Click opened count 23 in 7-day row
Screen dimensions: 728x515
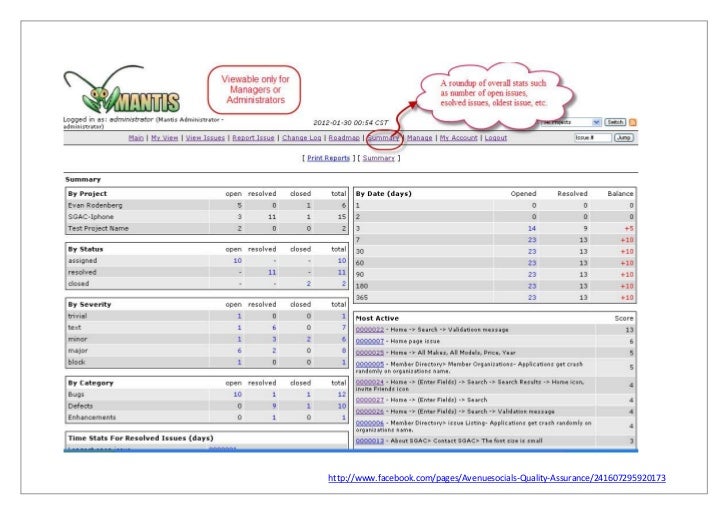(x=532, y=240)
